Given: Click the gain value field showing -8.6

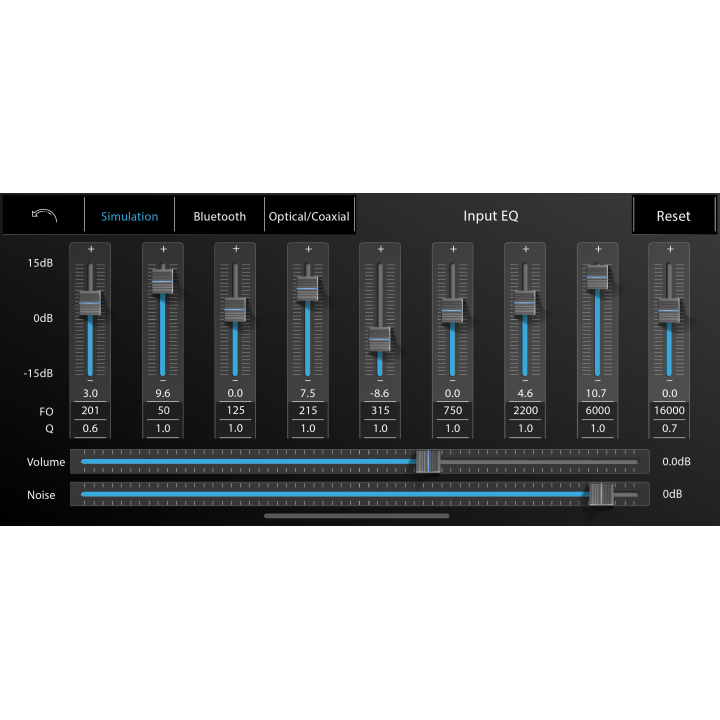Looking at the screenshot, I should tap(380, 394).
